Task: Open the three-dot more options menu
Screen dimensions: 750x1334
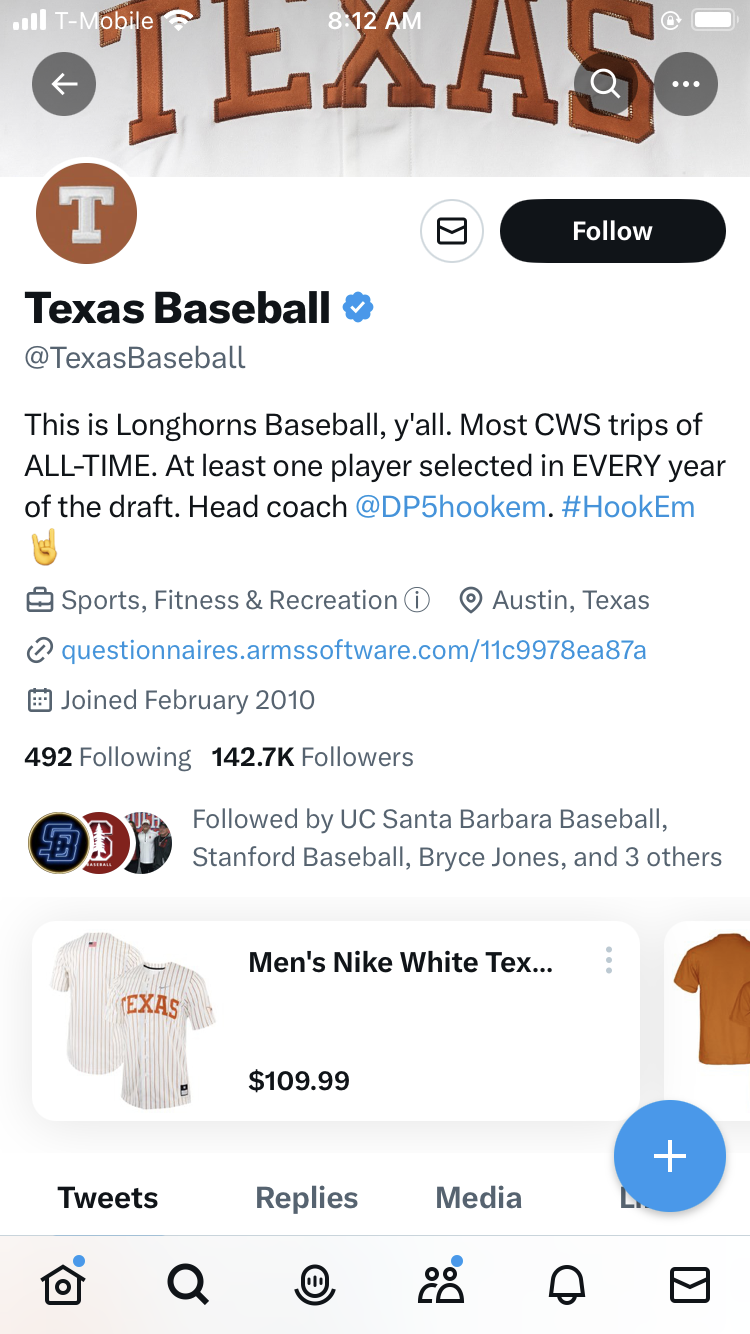Action: click(686, 84)
